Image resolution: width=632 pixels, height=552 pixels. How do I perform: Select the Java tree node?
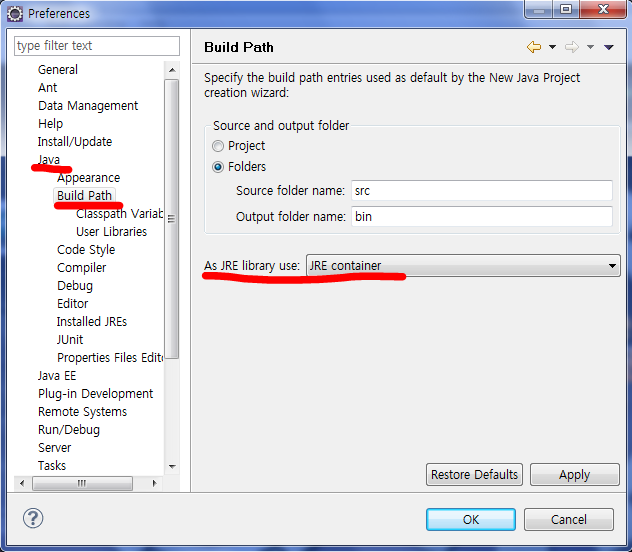[x=49, y=160]
